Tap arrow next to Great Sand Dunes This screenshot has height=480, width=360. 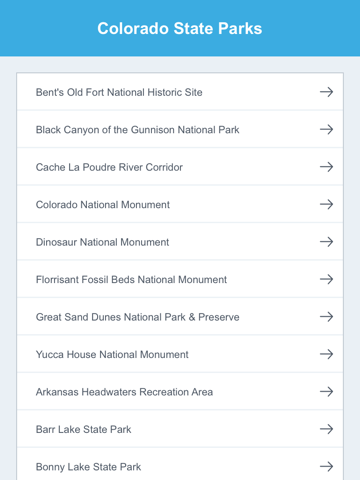click(326, 317)
